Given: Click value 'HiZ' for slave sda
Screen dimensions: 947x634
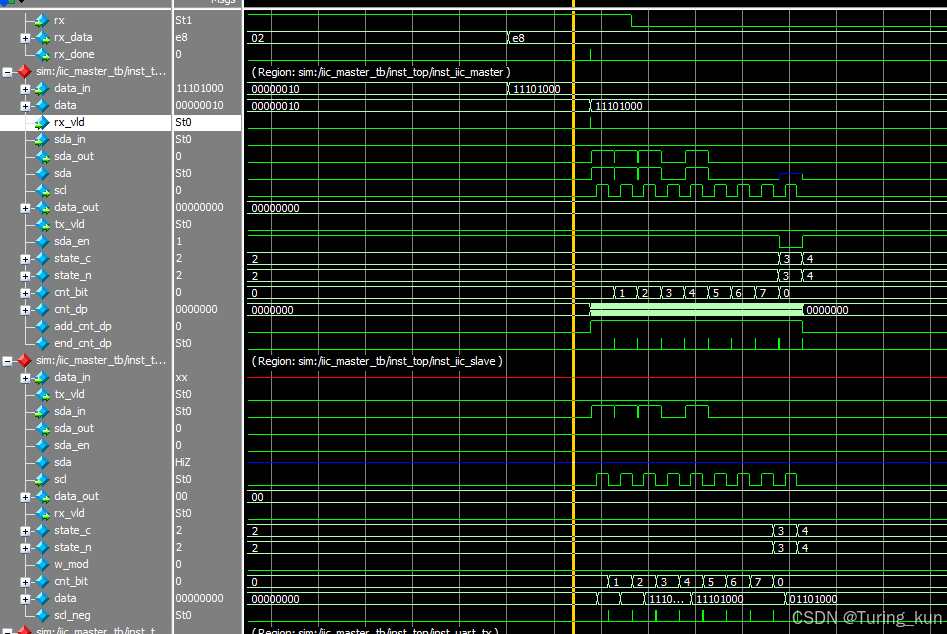Looking at the screenshot, I should click(x=182, y=462).
